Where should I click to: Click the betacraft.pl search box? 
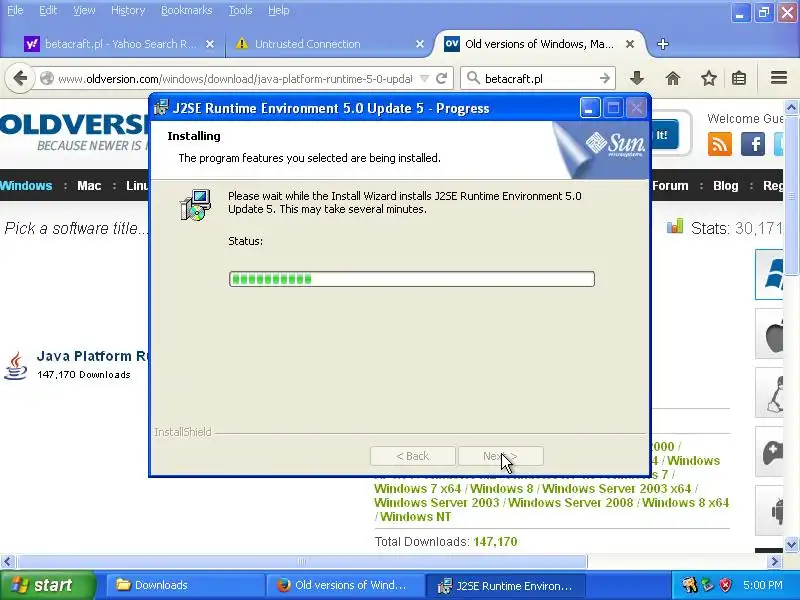(x=538, y=79)
